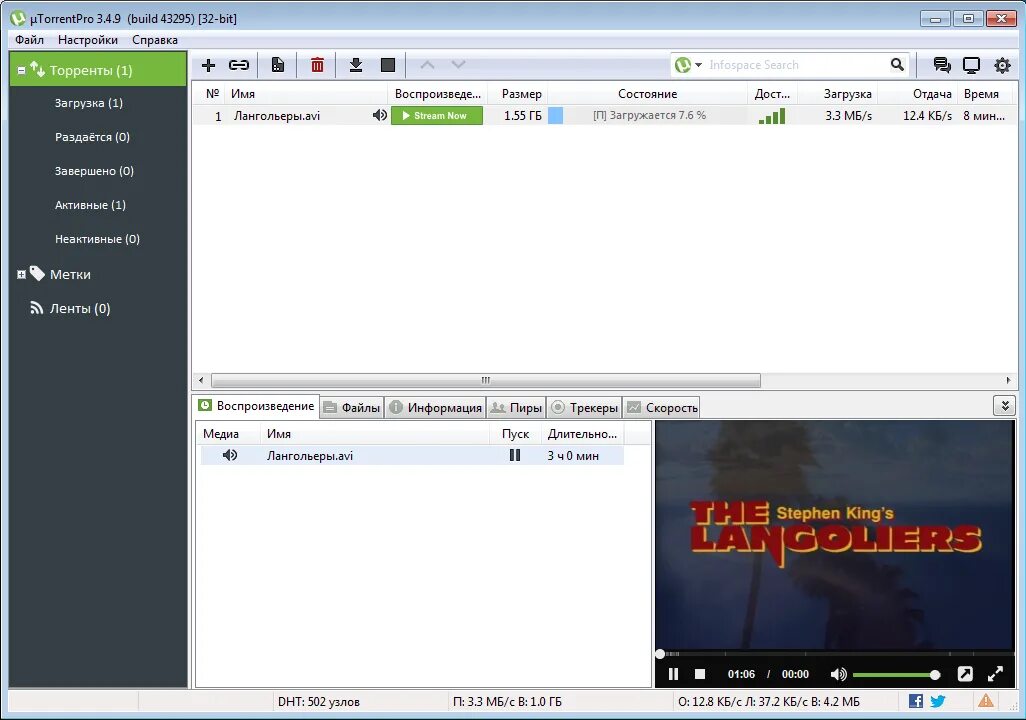Mute the video player volume speaker
This screenshot has width=1026, height=720.
coord(838,674)
